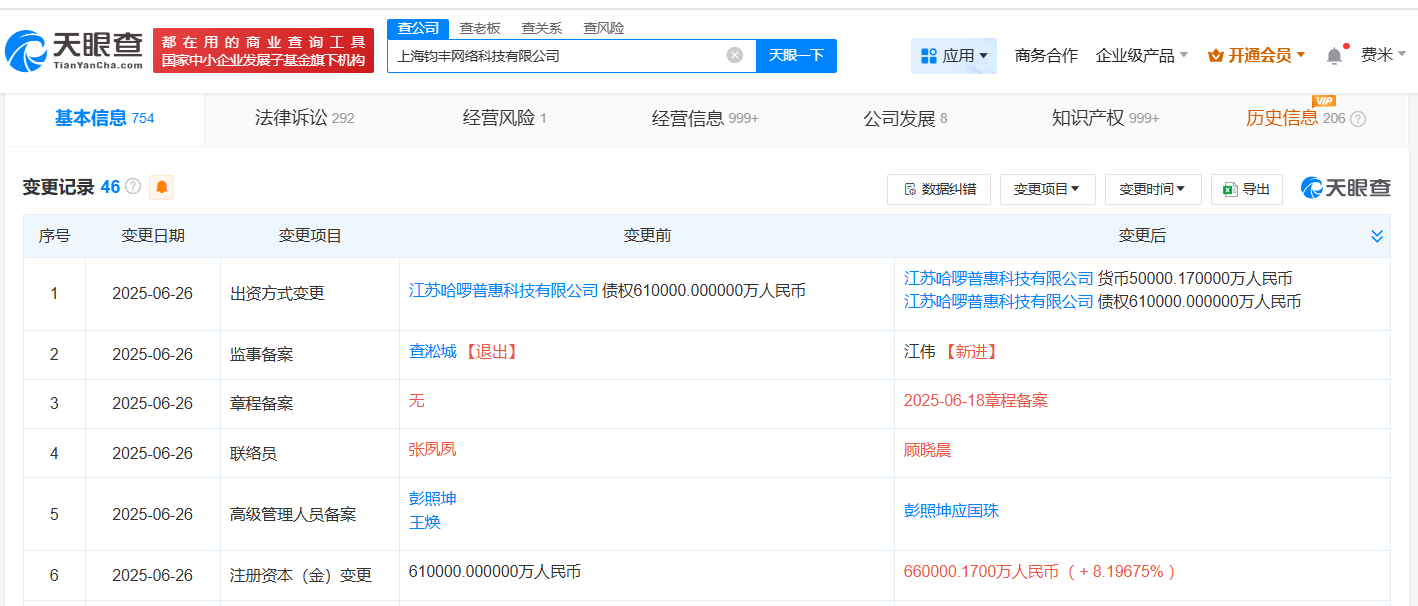The height and width of the screenshot is (606, 1418).
Task: Open the 查淞城 person link
Action: pos(432,351)
